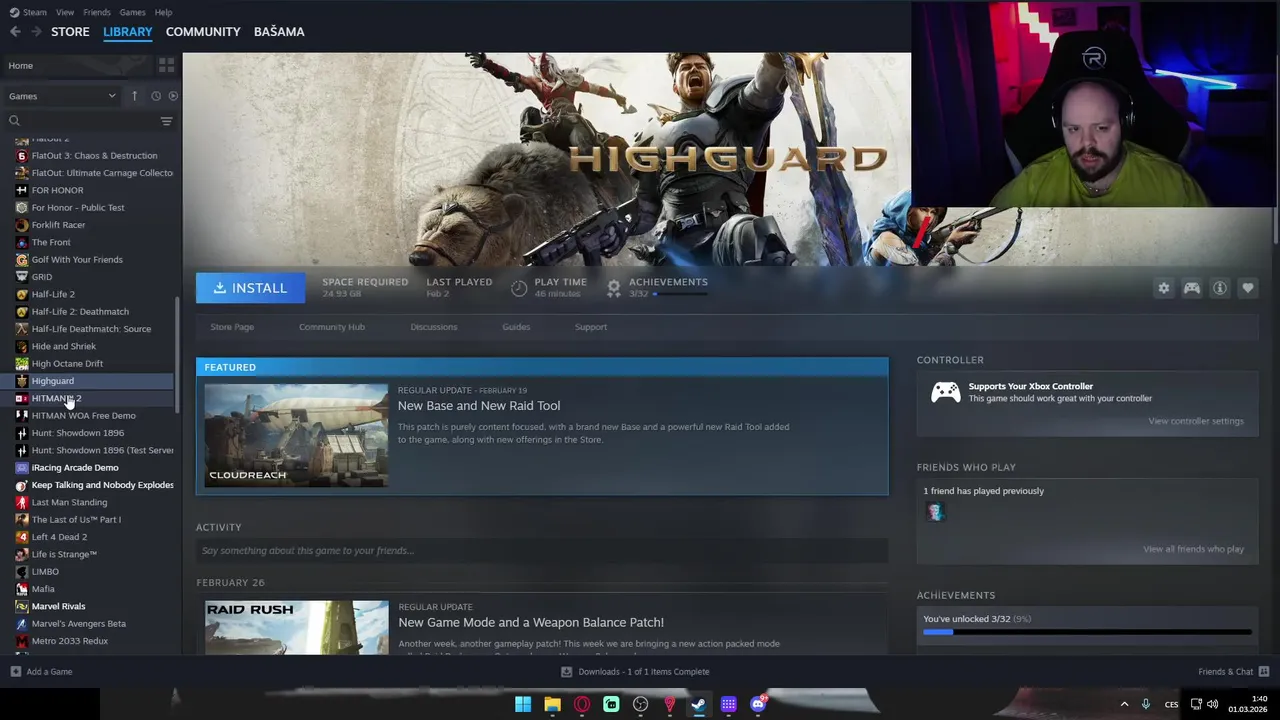Click the friend avatar under Friends Who Play
This screenshot has height=720, width=1280.
(x=935, y=512)
